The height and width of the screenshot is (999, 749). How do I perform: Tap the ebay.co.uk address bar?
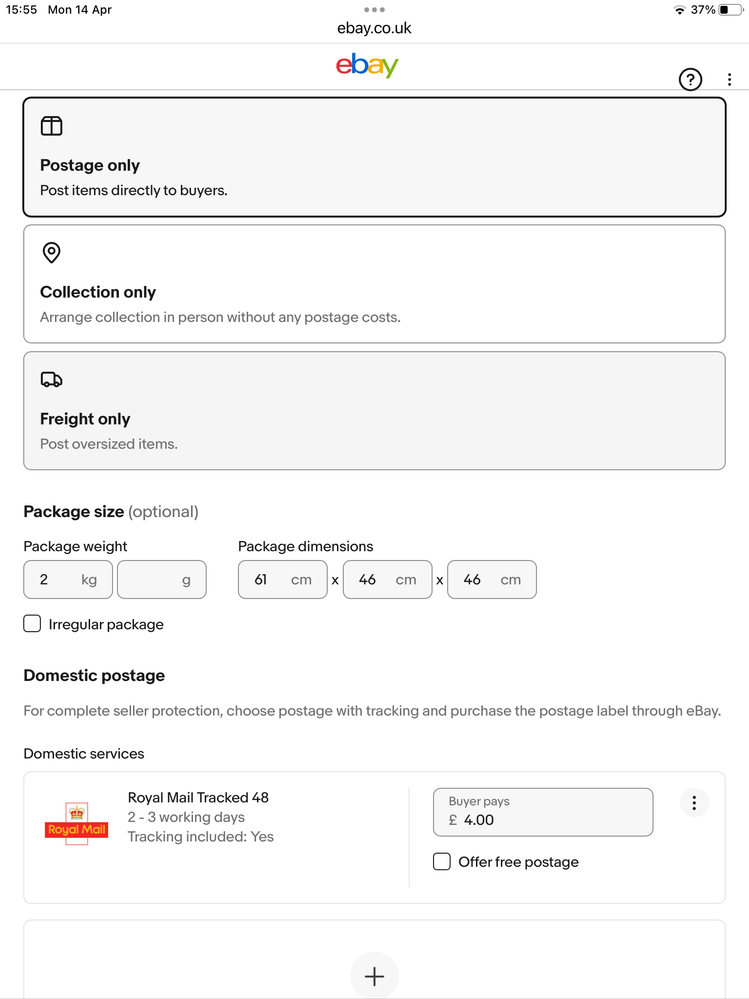374,28
